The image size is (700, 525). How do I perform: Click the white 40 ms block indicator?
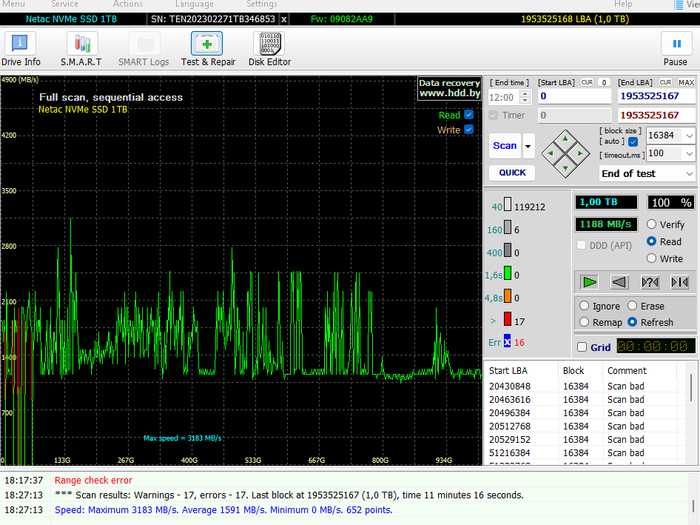pos(508,204)
